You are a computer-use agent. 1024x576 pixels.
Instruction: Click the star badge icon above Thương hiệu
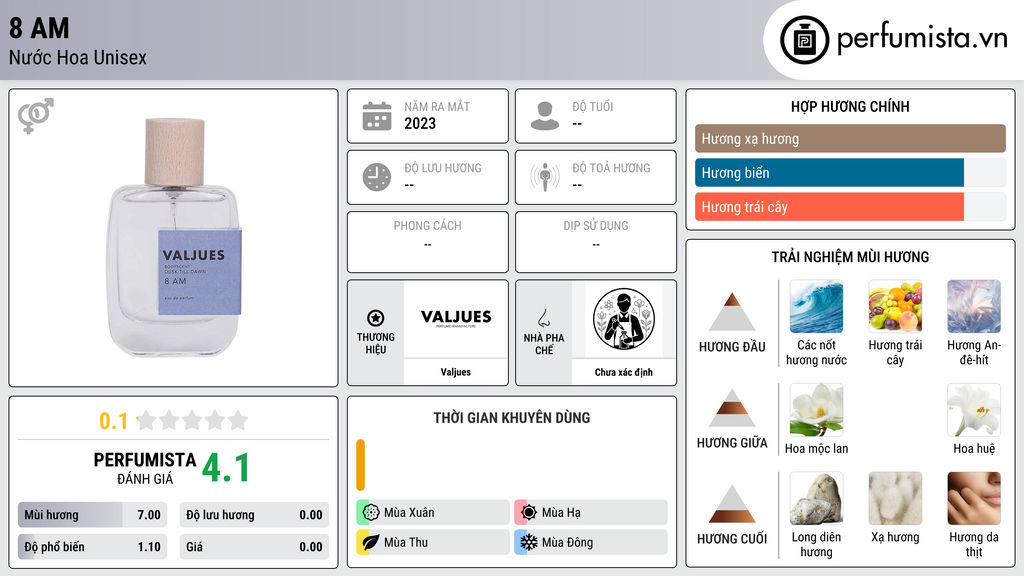[376, 318]
